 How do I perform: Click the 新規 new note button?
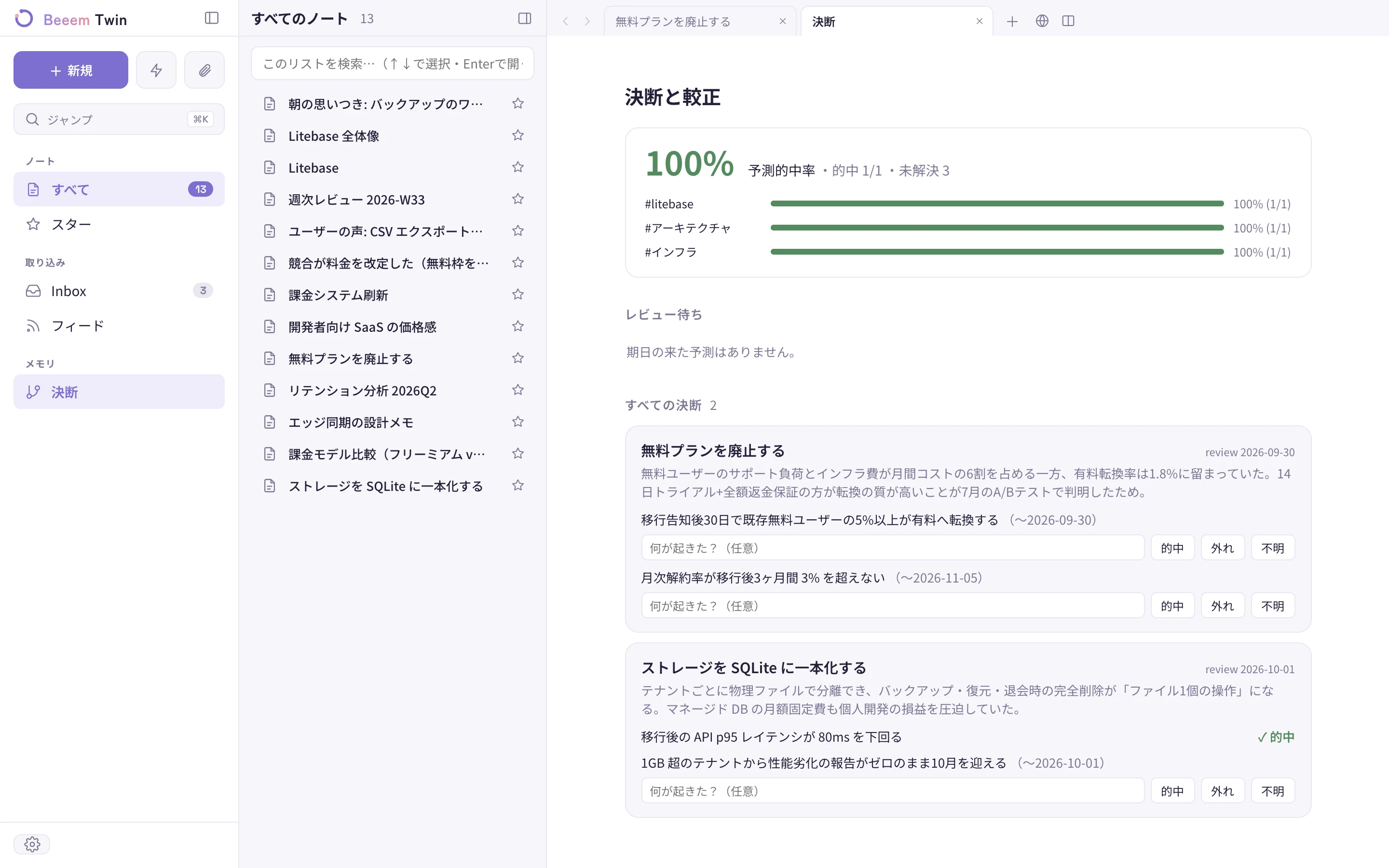[x=70, y=70]
